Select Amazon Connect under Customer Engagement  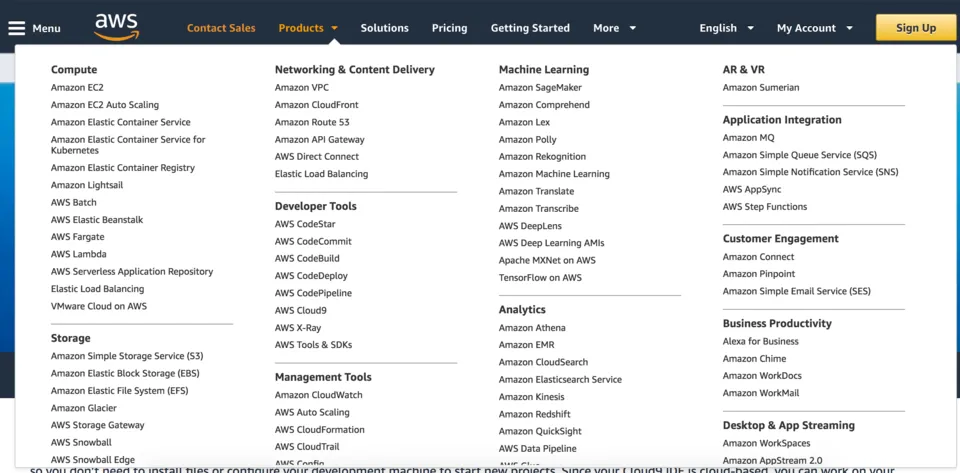[x=758, y=256]
